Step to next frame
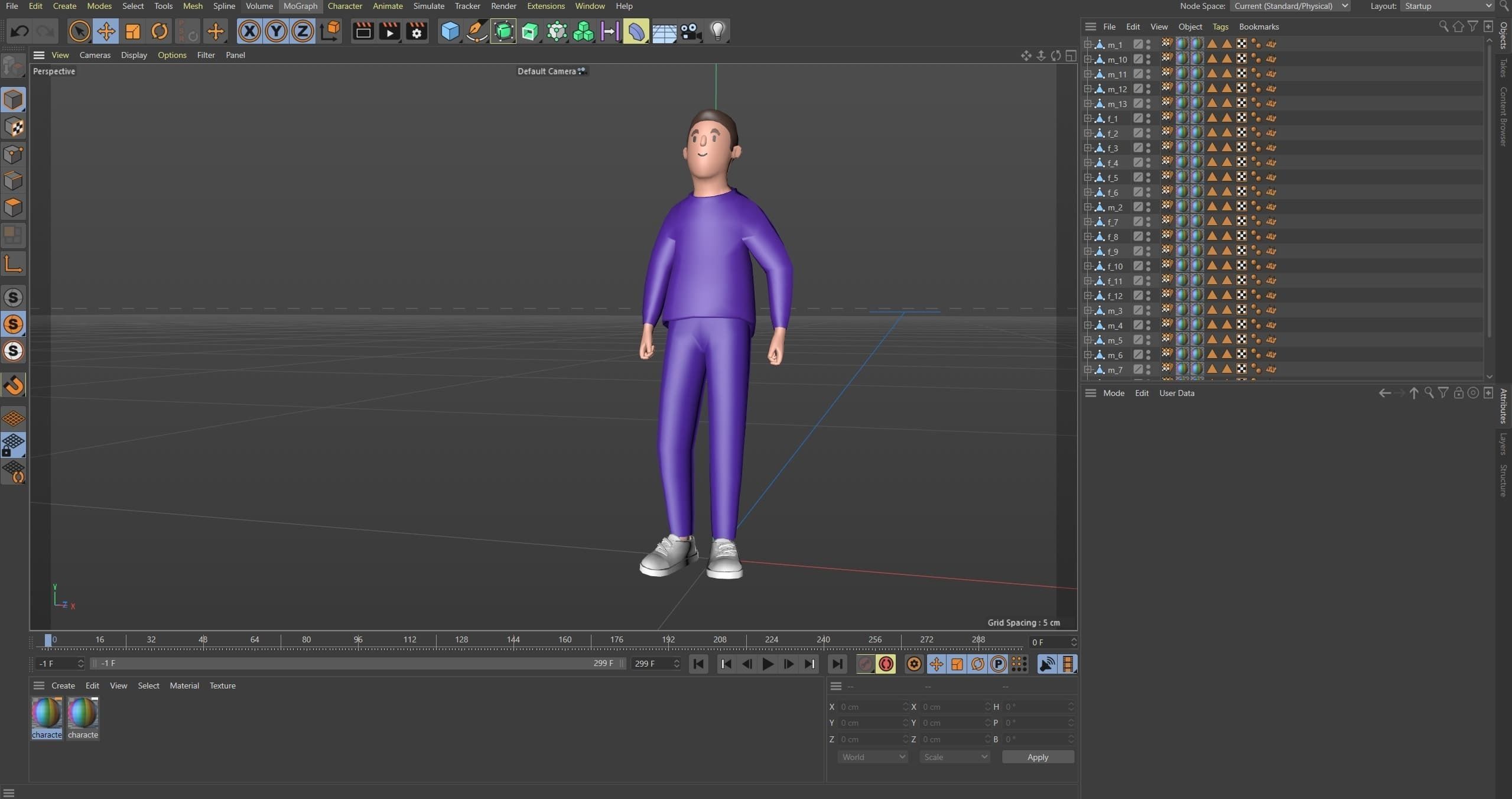Viewport: 1512px width, 799px height. pyautogui.click(x=788, y=664)
